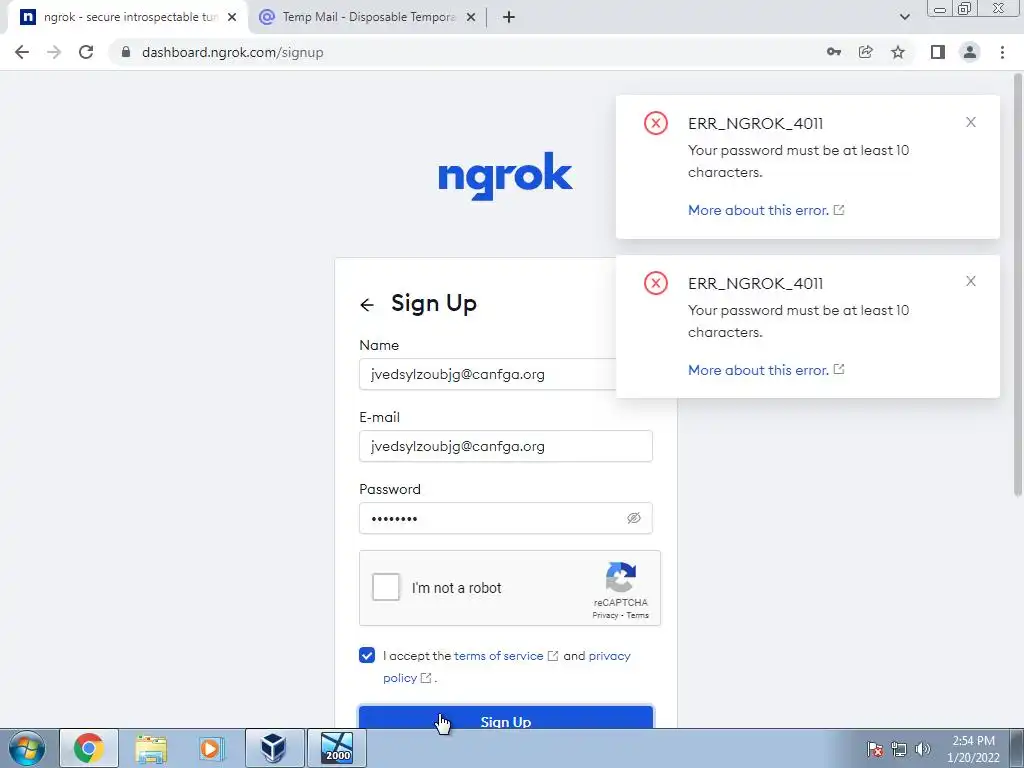Open the saved passwords key icon
1024x768 pixels.
[x=833, y=52]
